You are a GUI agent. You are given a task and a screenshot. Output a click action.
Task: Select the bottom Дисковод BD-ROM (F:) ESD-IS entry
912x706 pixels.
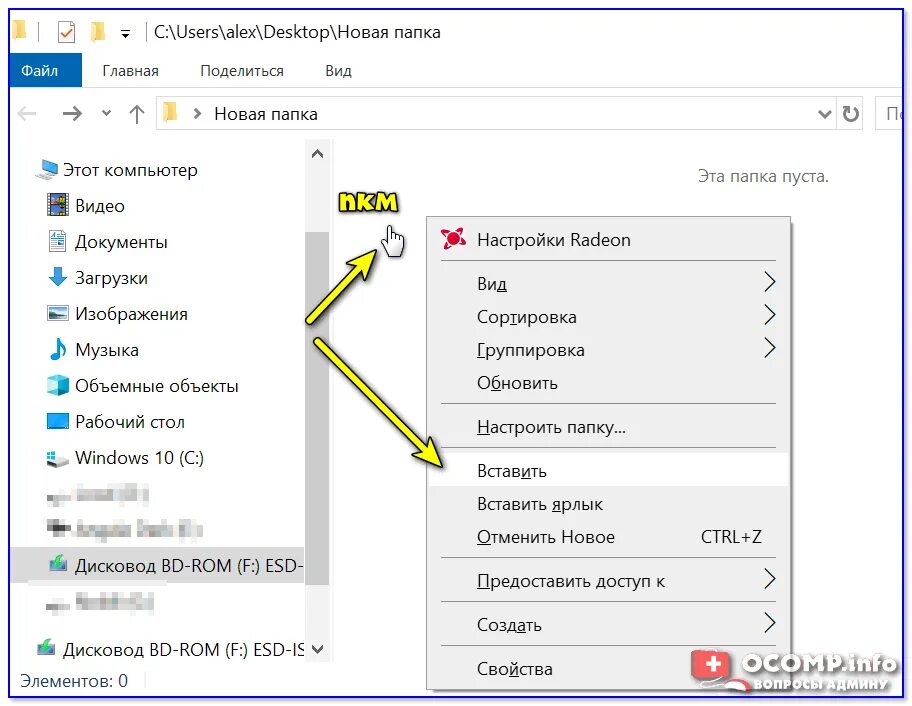(183, 649)
